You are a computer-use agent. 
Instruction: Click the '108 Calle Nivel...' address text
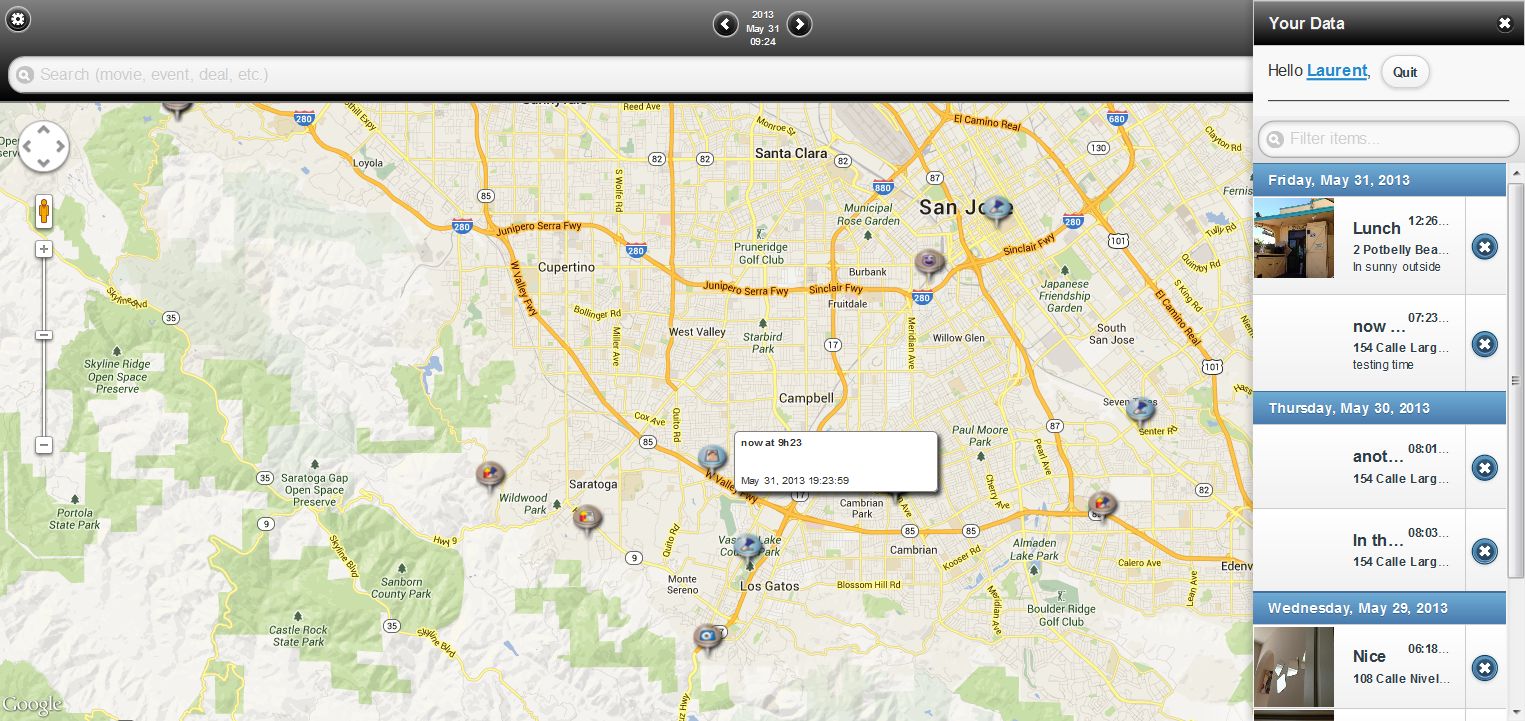click(1401, 678)
